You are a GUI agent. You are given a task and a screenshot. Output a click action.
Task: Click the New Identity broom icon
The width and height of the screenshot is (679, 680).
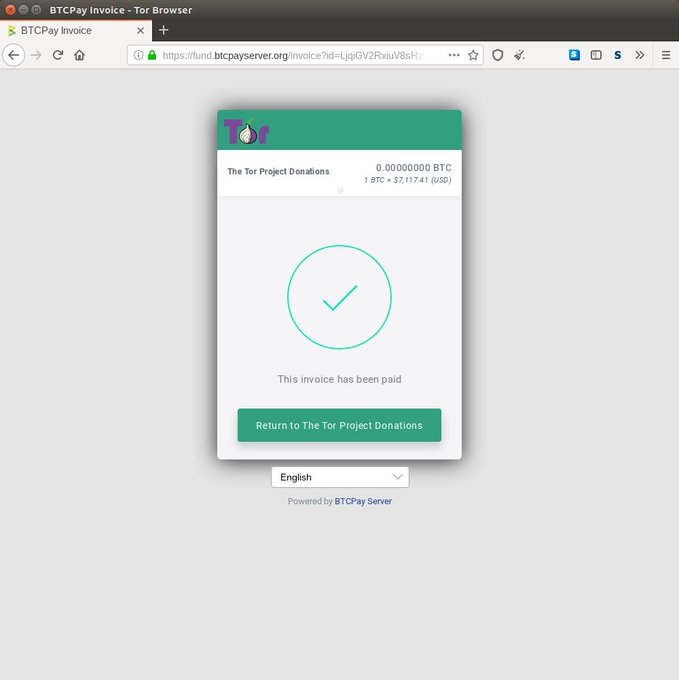click(519, 55)
